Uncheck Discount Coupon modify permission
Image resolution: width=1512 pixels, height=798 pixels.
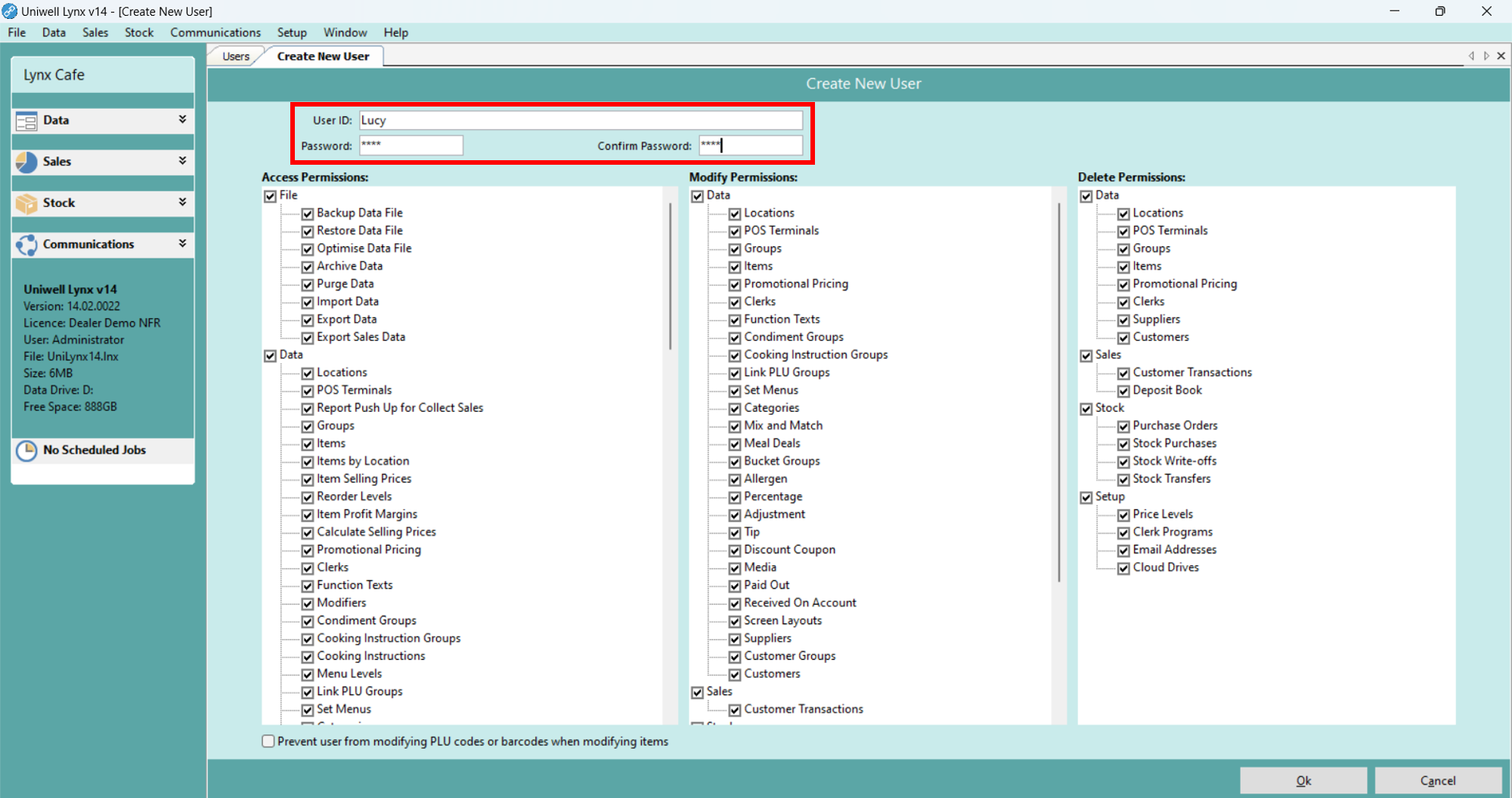735,551
